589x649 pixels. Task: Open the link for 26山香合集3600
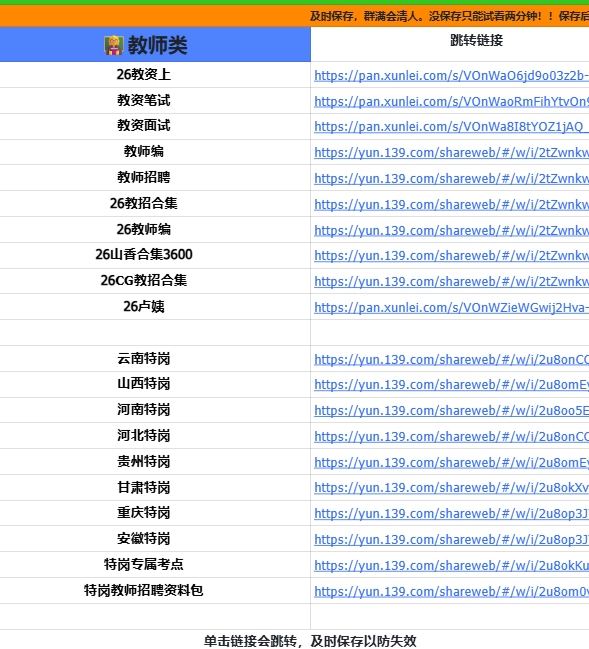[x=451, y=255]
